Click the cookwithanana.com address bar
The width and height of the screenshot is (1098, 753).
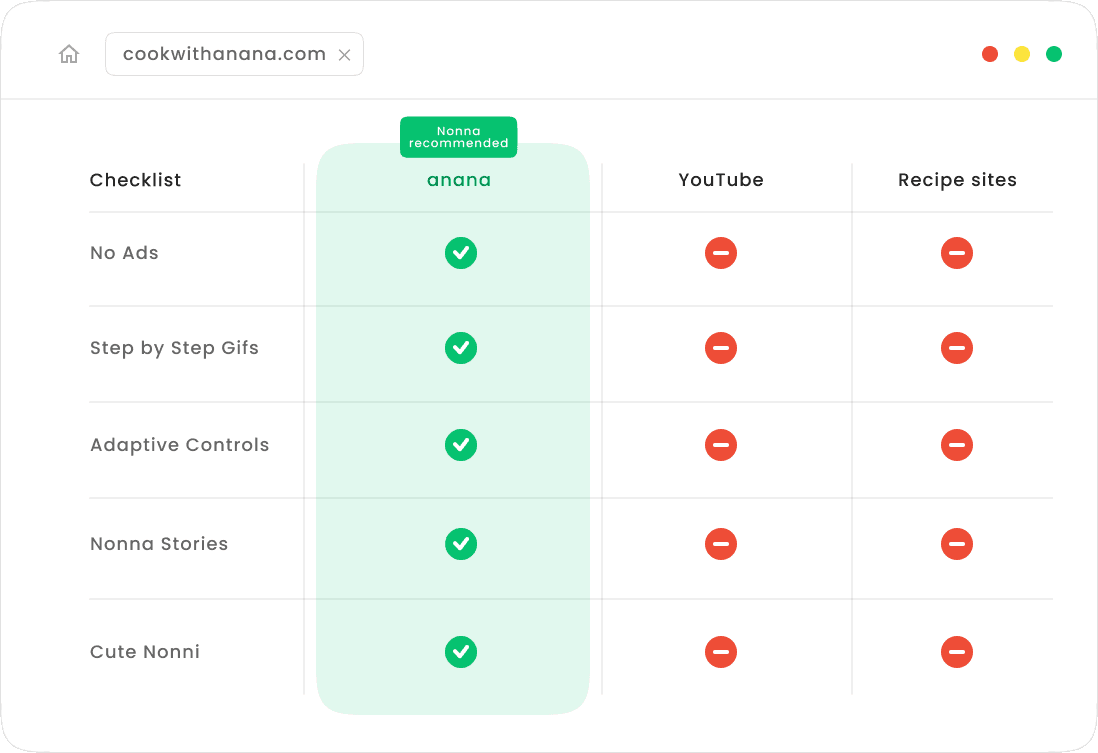pos(222,54)
